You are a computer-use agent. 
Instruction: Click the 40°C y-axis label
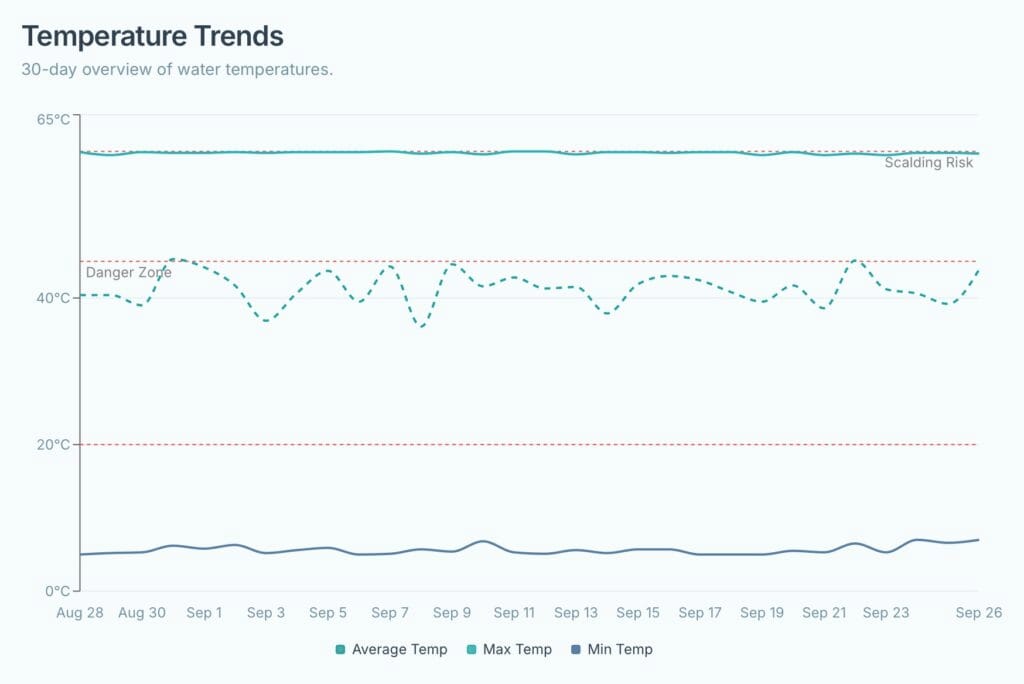(x=53, y=298)
